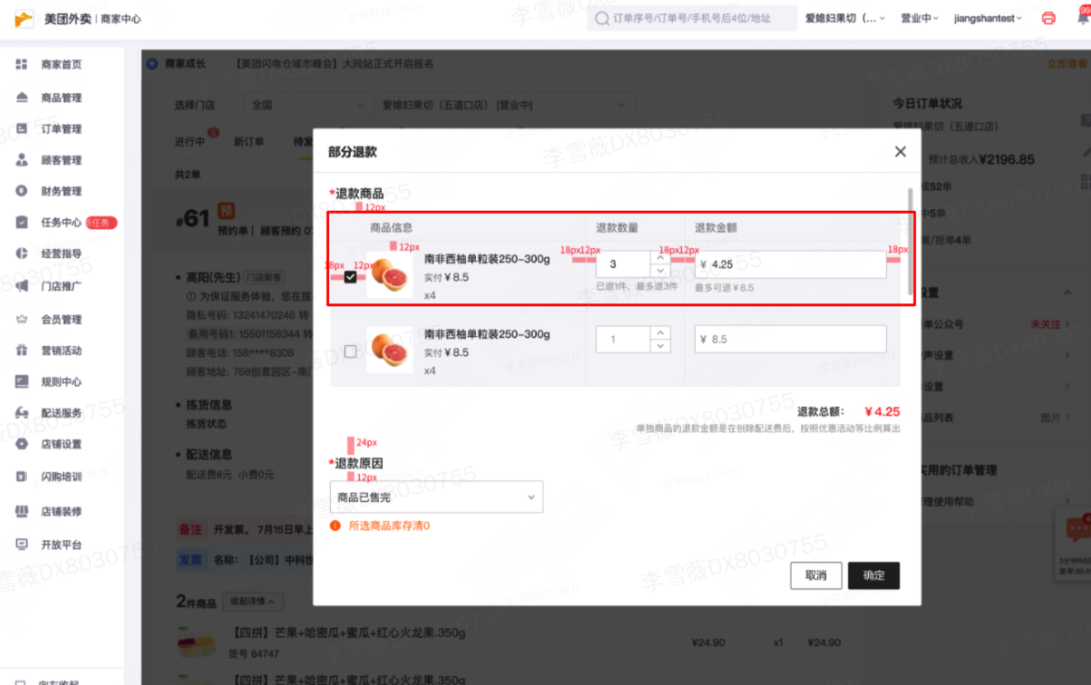This screenshot has height=685, width=1091.
Task: Click the refund amount field showing 4.25
Action: (x=790, y=265)
